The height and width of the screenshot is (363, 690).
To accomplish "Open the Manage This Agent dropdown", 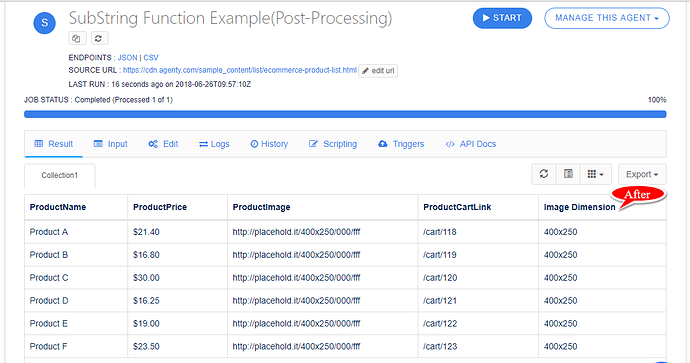I will click(x=607, y=18).
